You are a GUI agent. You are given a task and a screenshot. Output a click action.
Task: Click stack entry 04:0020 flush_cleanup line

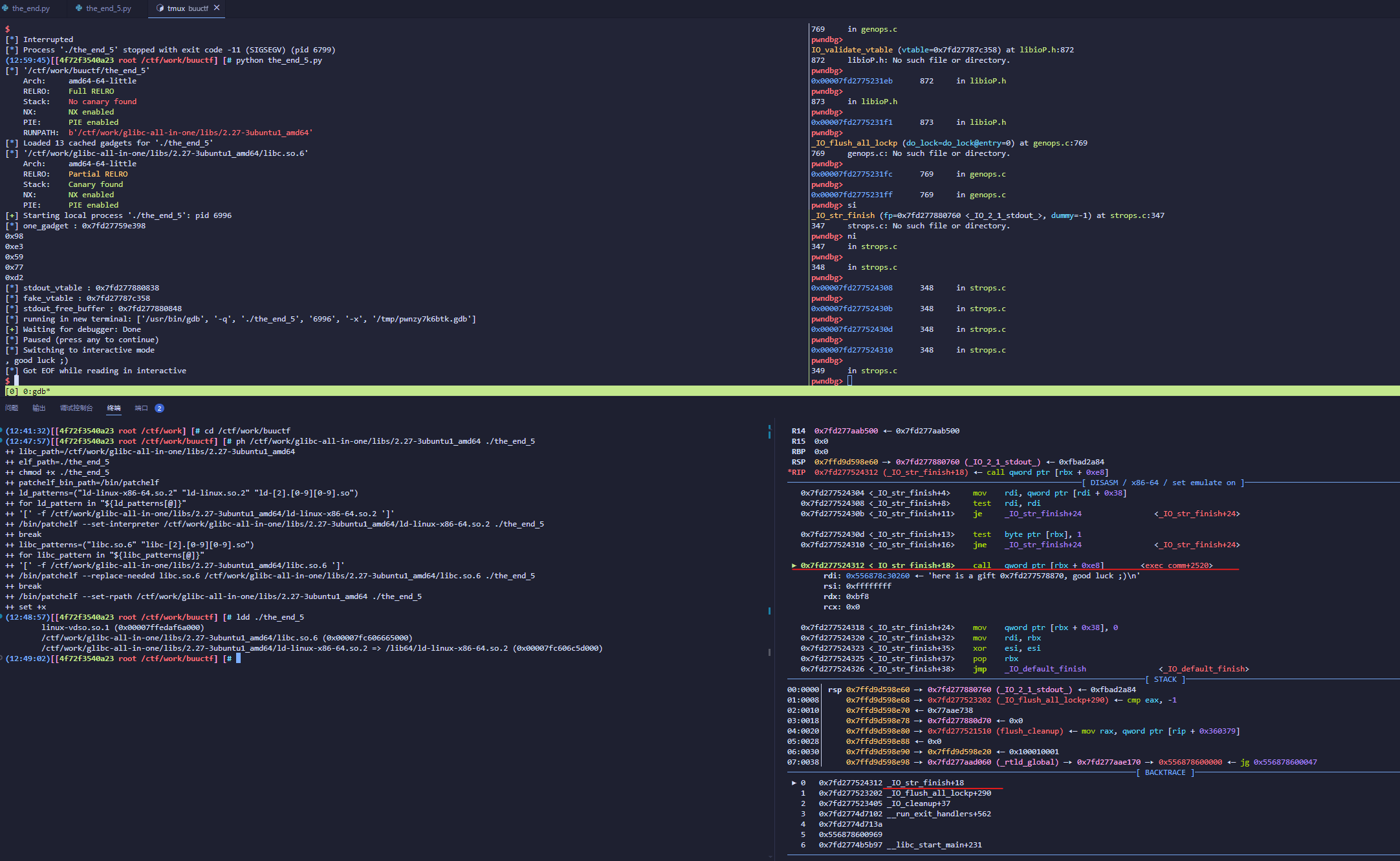pyautogui.click(x=1013, y=731)
